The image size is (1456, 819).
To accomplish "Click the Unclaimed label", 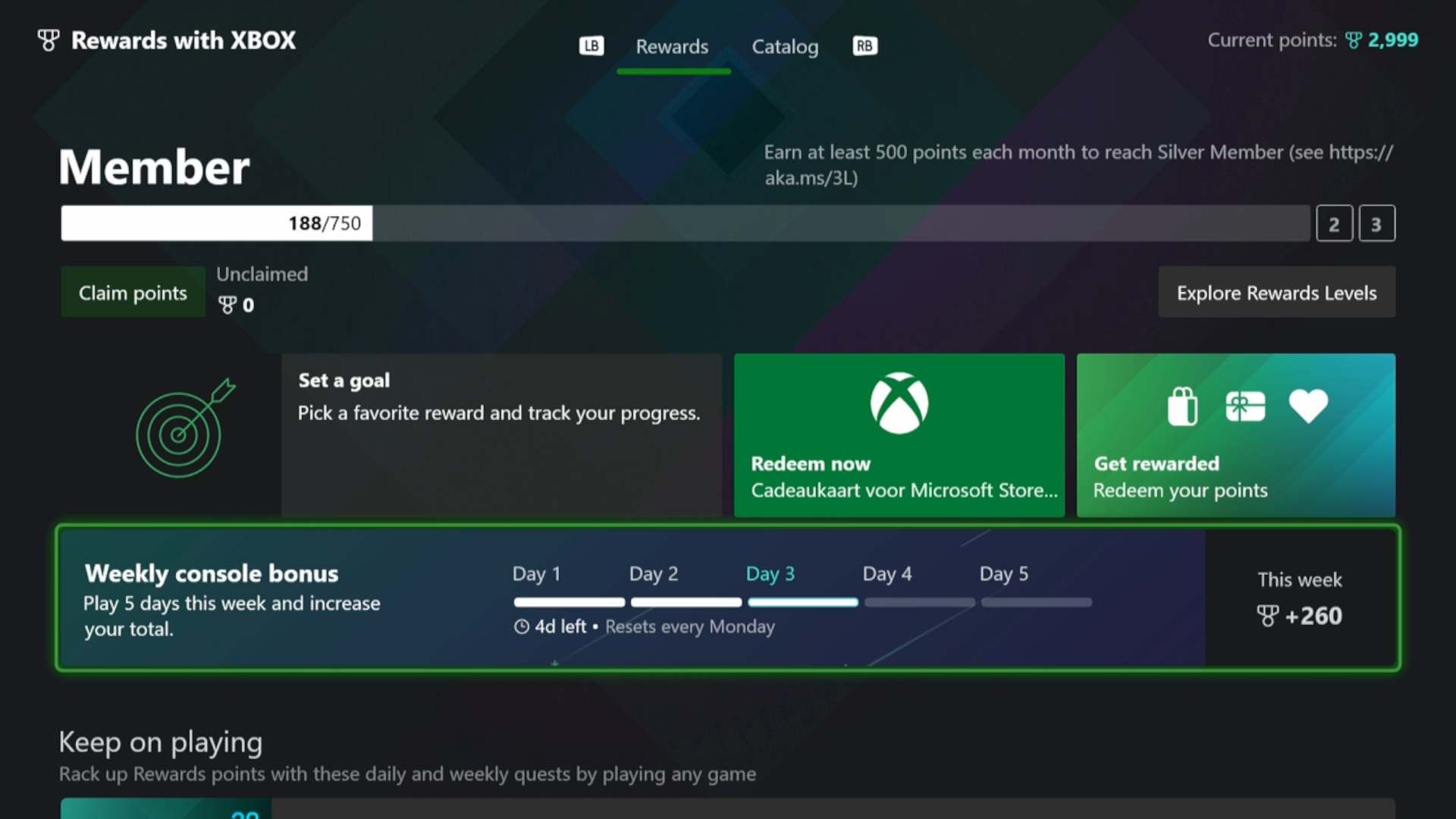I will (262, 274).
